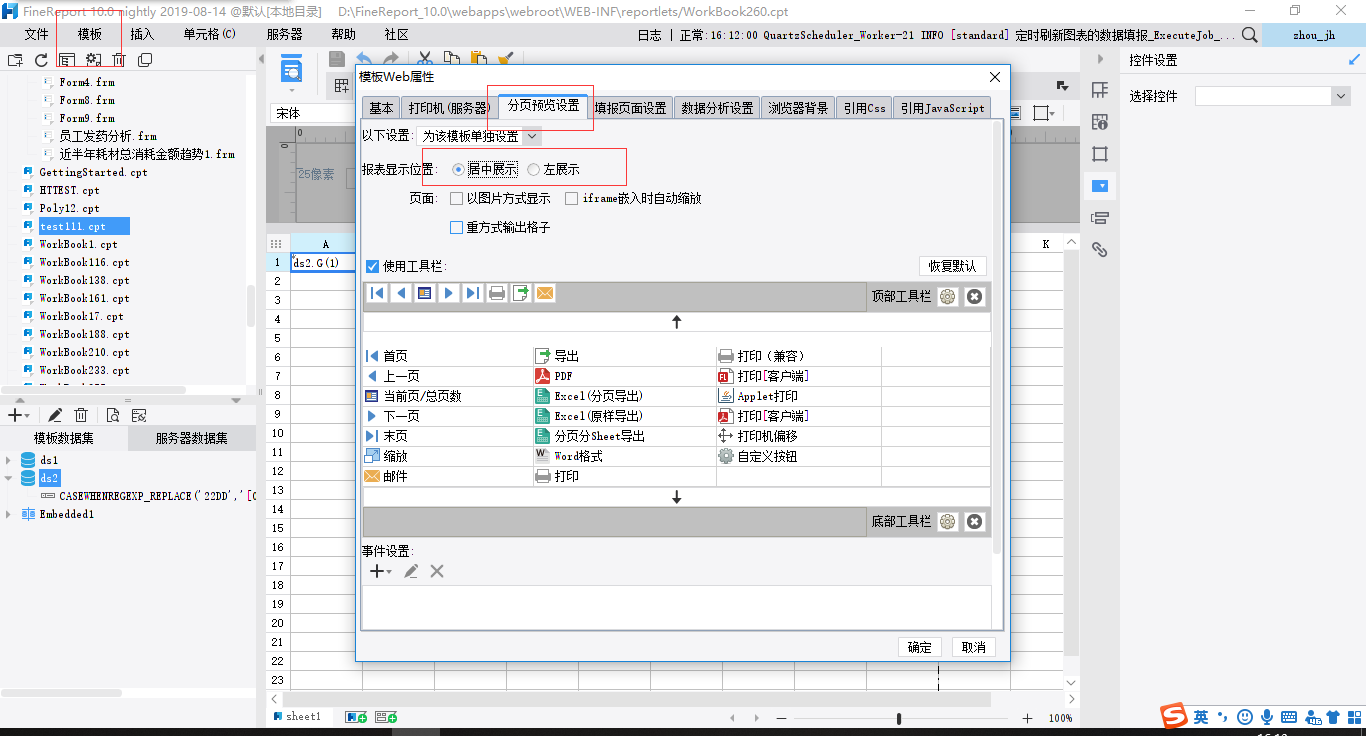The height and width of the screenshot is (736, 1366).
Task: Click last-page icon in the top toolbar strip
Action: click(473, 293)
